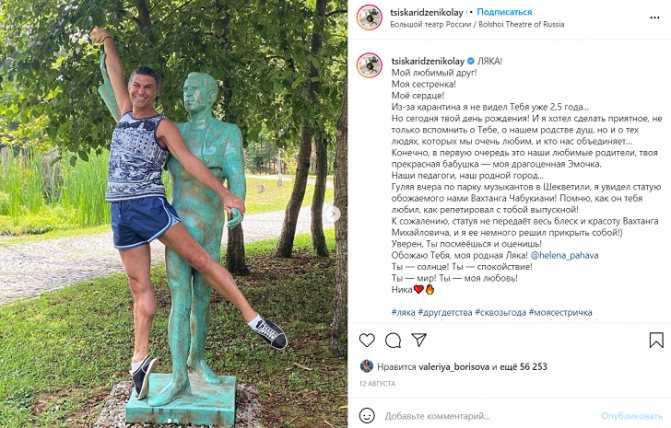The height and width of the screenshot is (428, 671).
Task: Open the 12 августа post date
Action: (x=377, y=384)
